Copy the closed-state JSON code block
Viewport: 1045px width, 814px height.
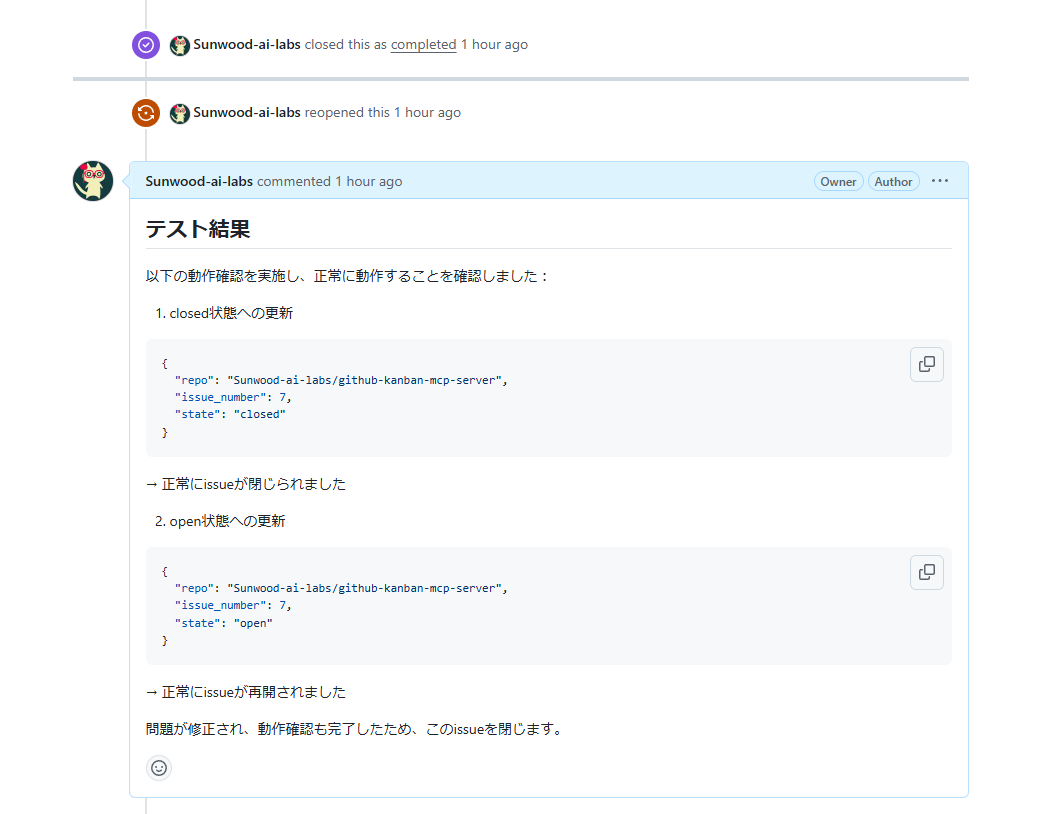[926, 365]
